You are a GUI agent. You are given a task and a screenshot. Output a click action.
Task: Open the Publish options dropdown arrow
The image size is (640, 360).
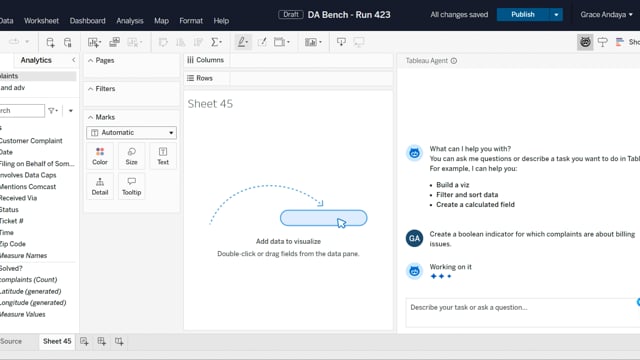pyautogui.click(x=556, y=15)
